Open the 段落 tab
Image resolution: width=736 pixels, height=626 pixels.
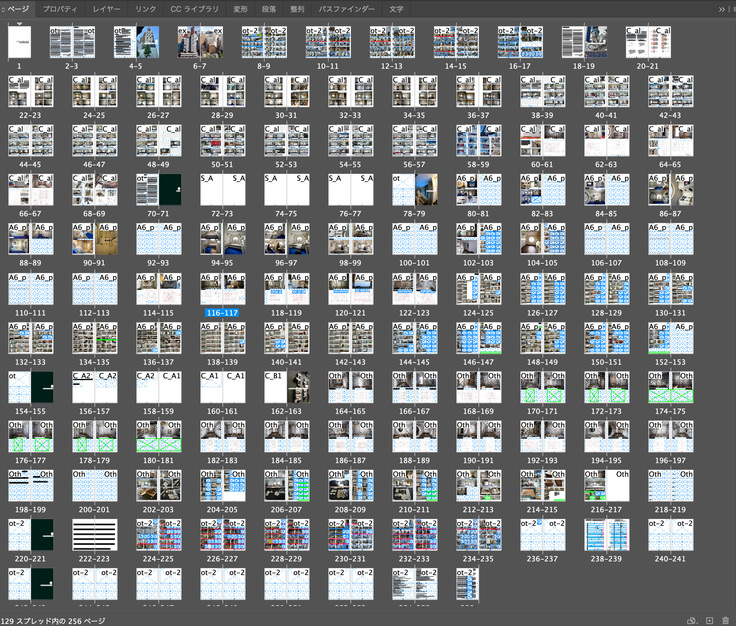(x=269, y=8)
